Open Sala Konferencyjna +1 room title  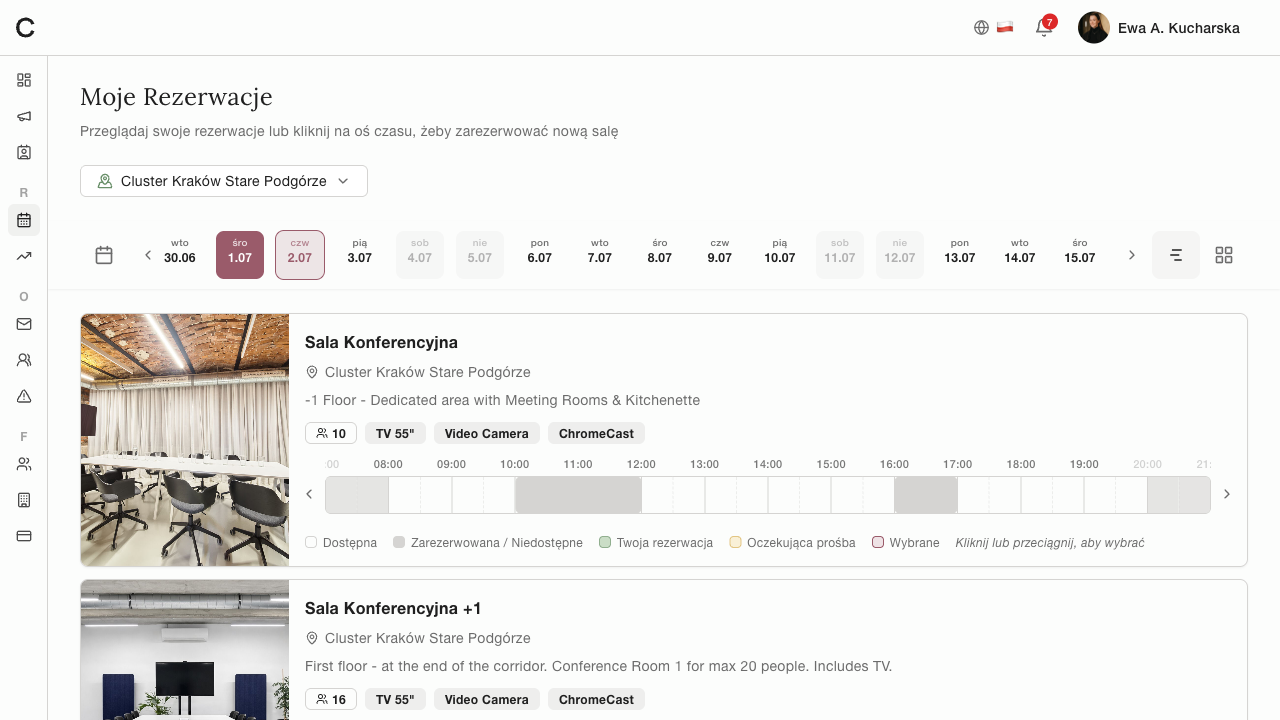393,608
